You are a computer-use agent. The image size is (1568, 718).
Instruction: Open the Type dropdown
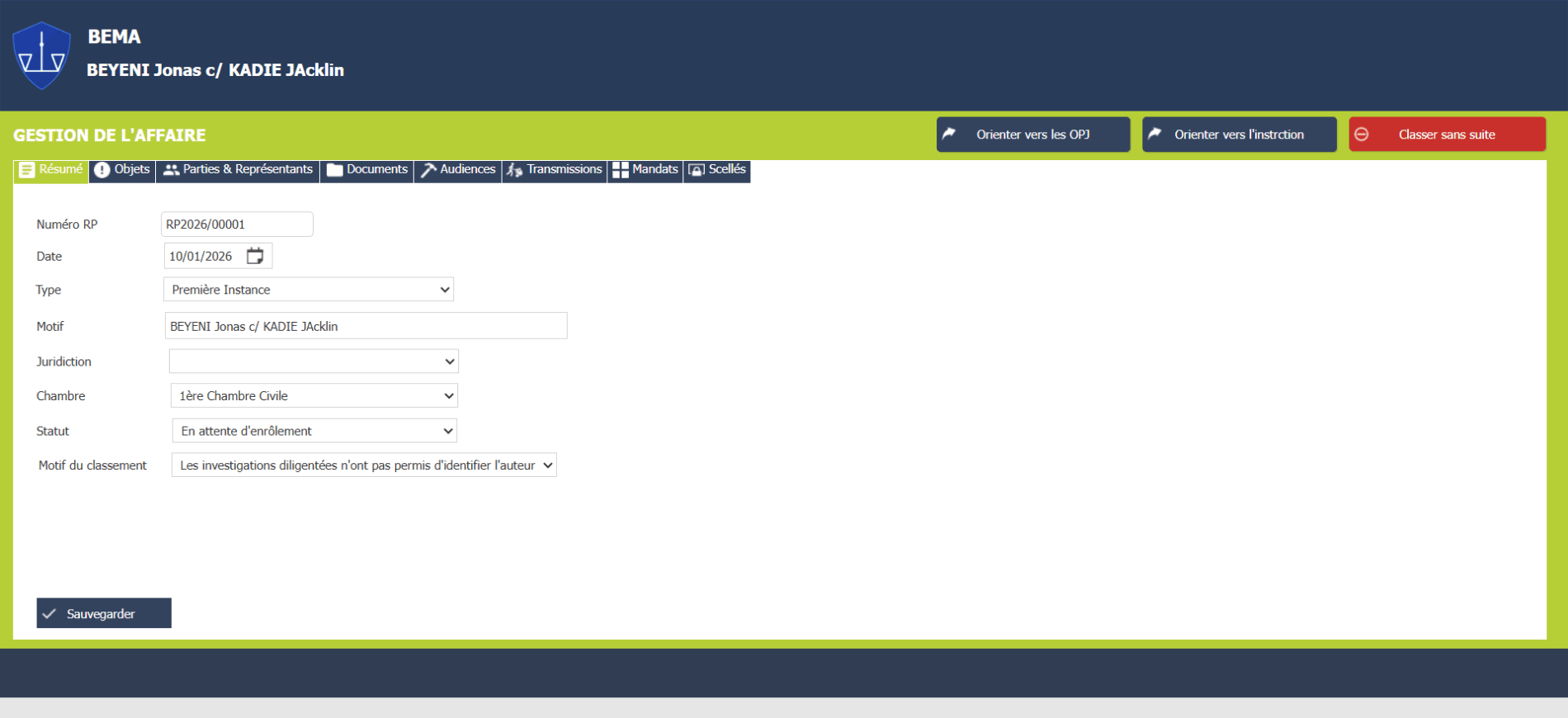click(309, 290)
